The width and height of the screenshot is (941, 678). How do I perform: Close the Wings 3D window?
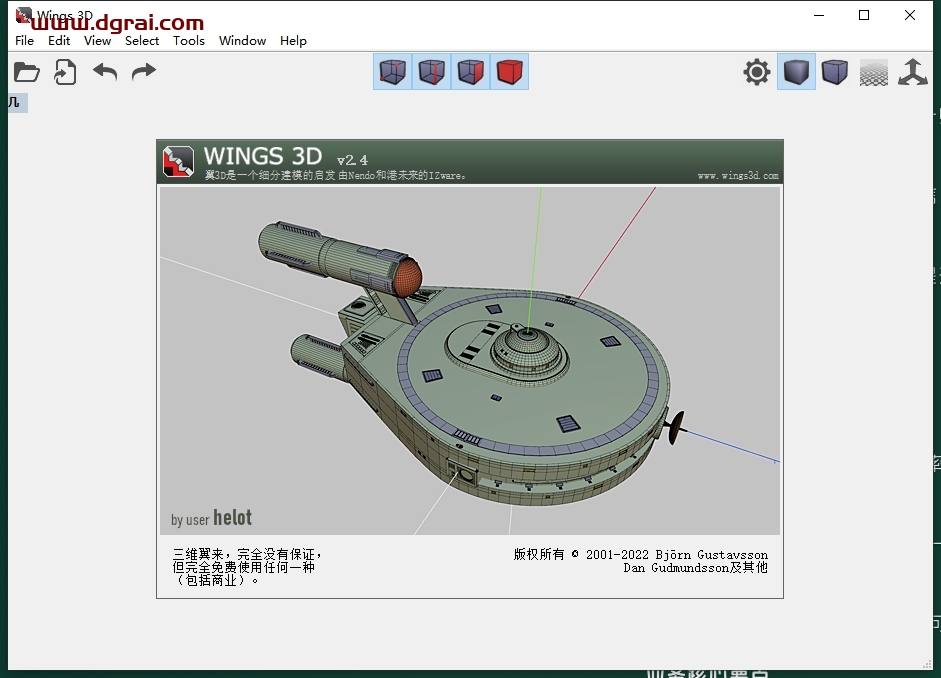pos(910,15)
